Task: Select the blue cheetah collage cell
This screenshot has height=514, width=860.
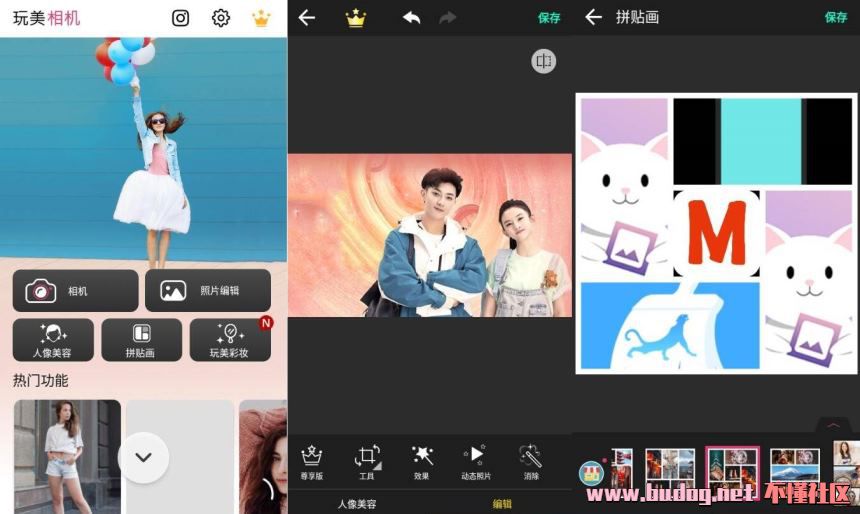Action: click(x=670, y=326)
